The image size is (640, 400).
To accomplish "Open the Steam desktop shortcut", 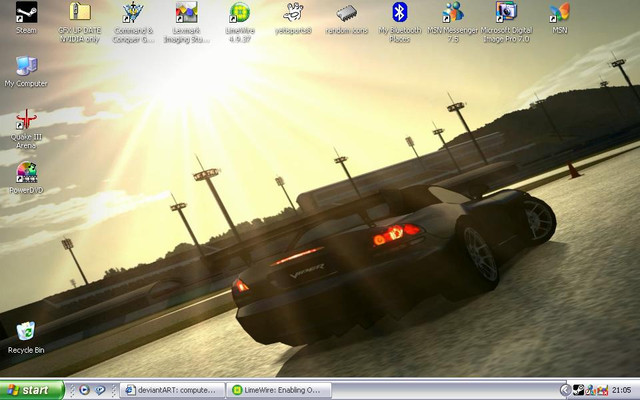I will 26,14.
